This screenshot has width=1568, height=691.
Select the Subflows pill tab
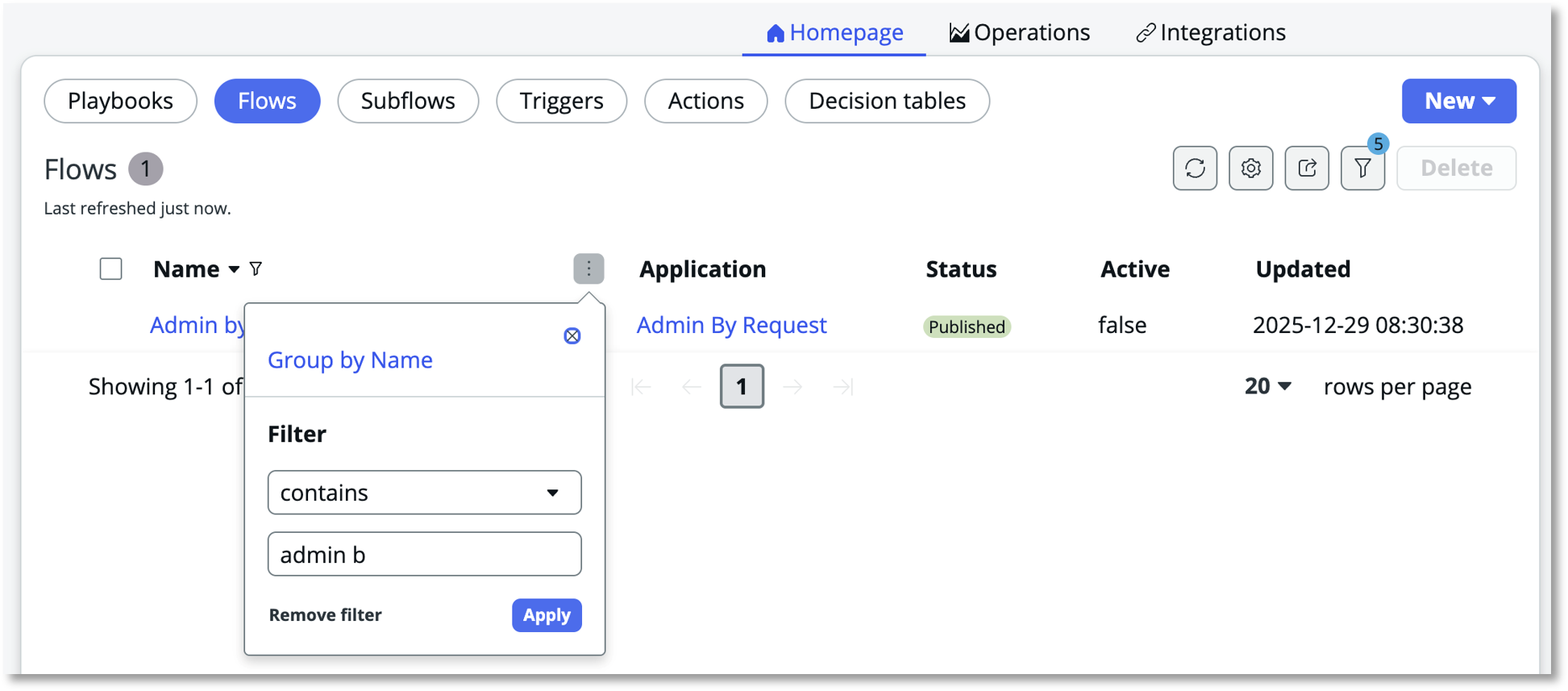(408, 101)
